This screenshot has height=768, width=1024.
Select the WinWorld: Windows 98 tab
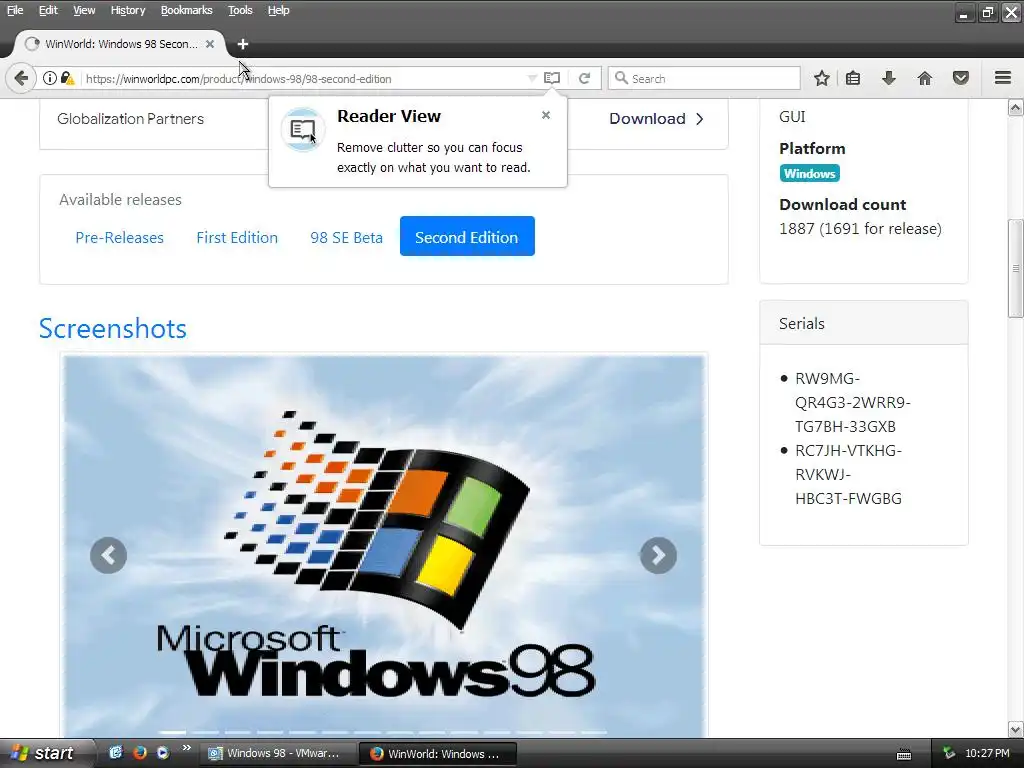(121, 44)
